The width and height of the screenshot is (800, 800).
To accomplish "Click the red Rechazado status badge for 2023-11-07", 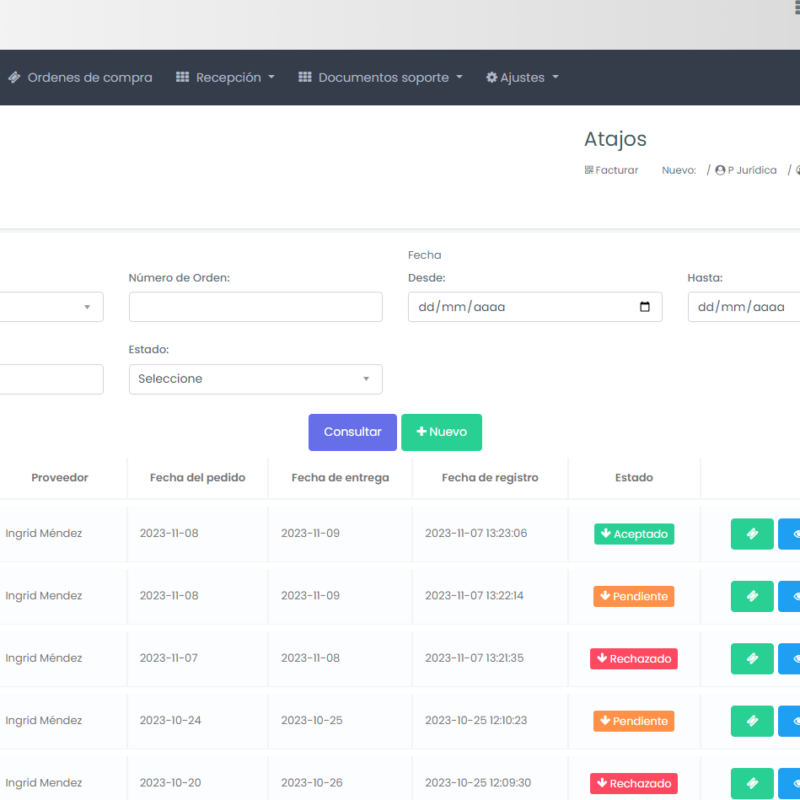I will pyautogui.click(x=633, y=659).
